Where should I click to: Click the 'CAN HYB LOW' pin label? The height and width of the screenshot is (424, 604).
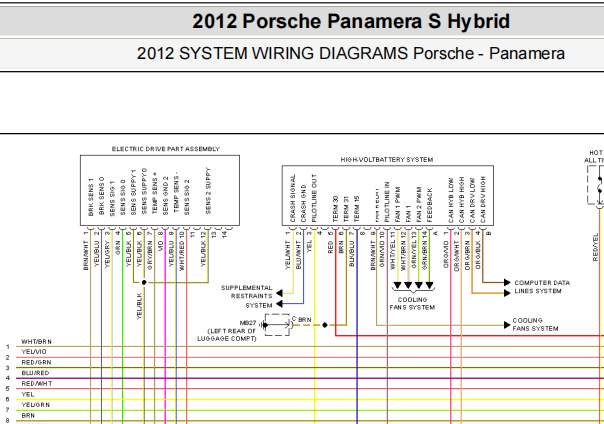(x=451, y=200)
